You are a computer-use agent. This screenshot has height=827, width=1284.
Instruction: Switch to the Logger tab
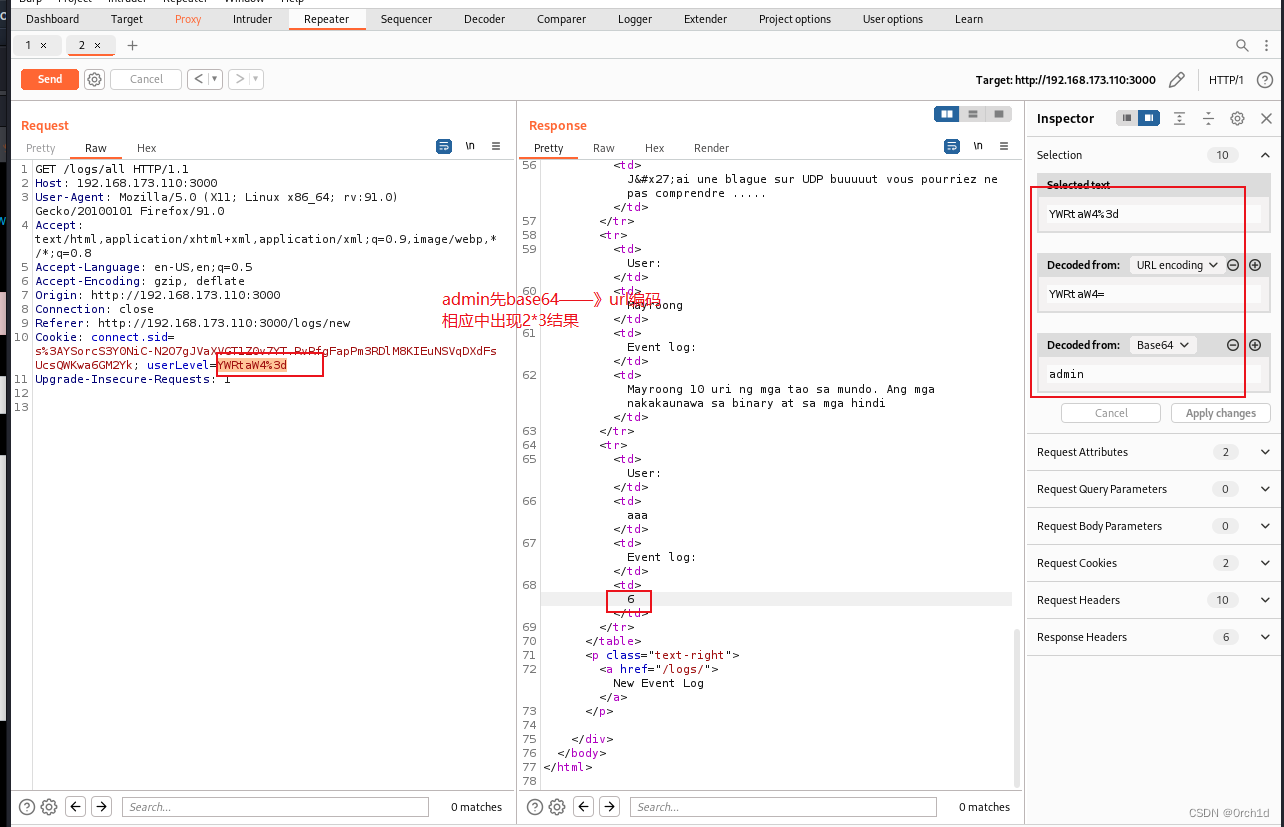coord(634,19)
